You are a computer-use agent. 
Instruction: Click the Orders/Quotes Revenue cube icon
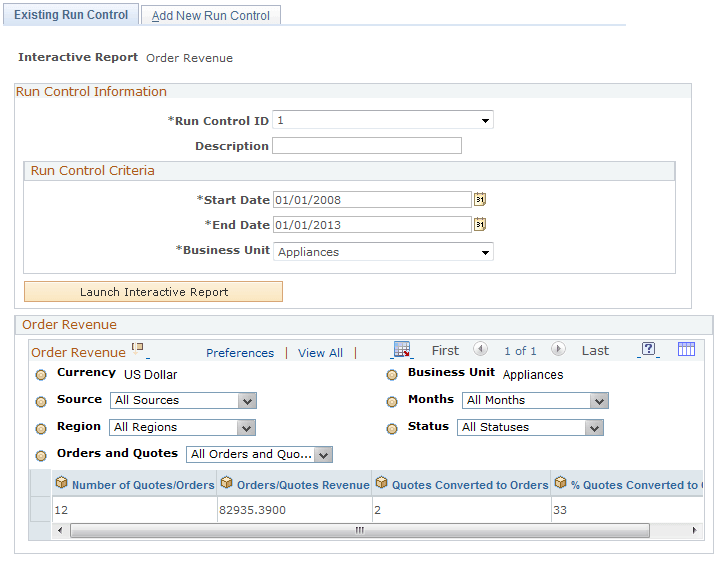point(226,483)
